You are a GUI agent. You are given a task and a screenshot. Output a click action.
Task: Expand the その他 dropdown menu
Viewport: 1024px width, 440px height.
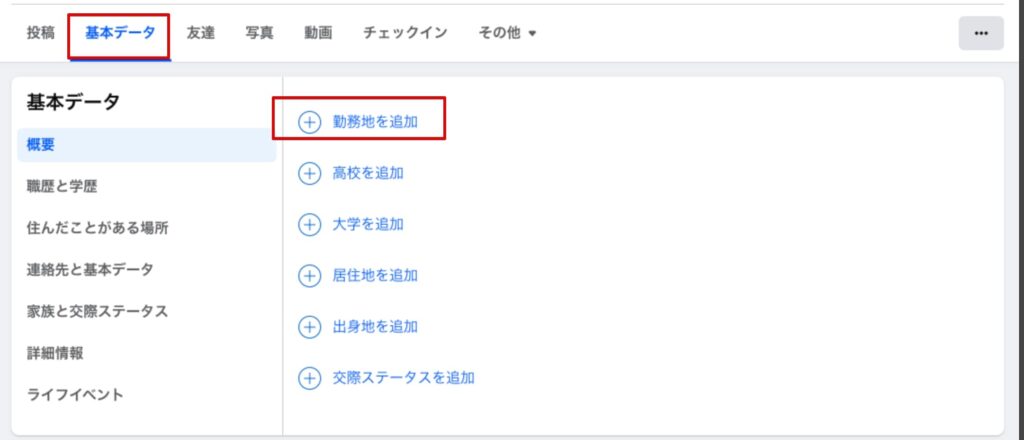[x=506, y=33]
